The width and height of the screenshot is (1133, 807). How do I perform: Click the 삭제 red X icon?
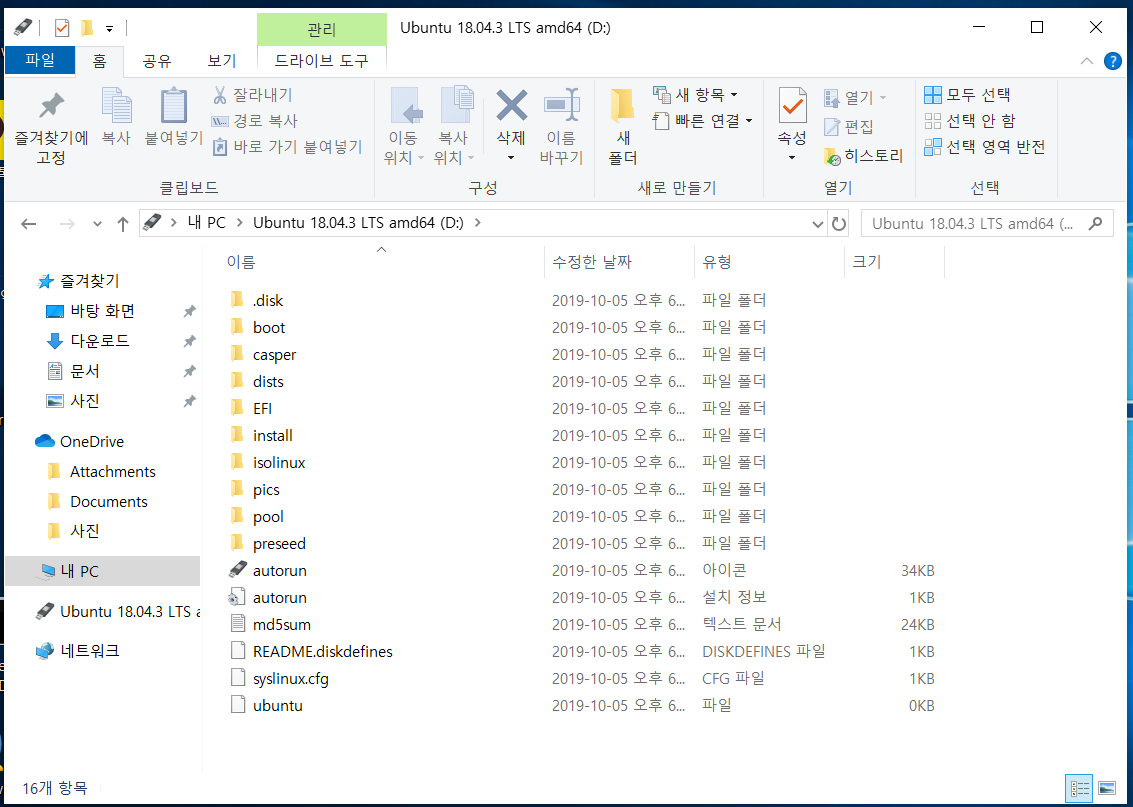coord(511,105)
